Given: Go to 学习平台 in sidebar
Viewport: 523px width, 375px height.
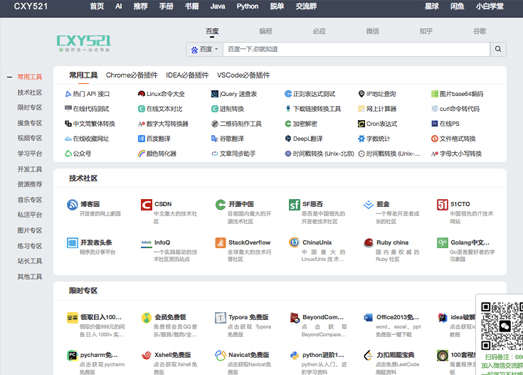Looking at the screenshot, I should pos(30,154).
